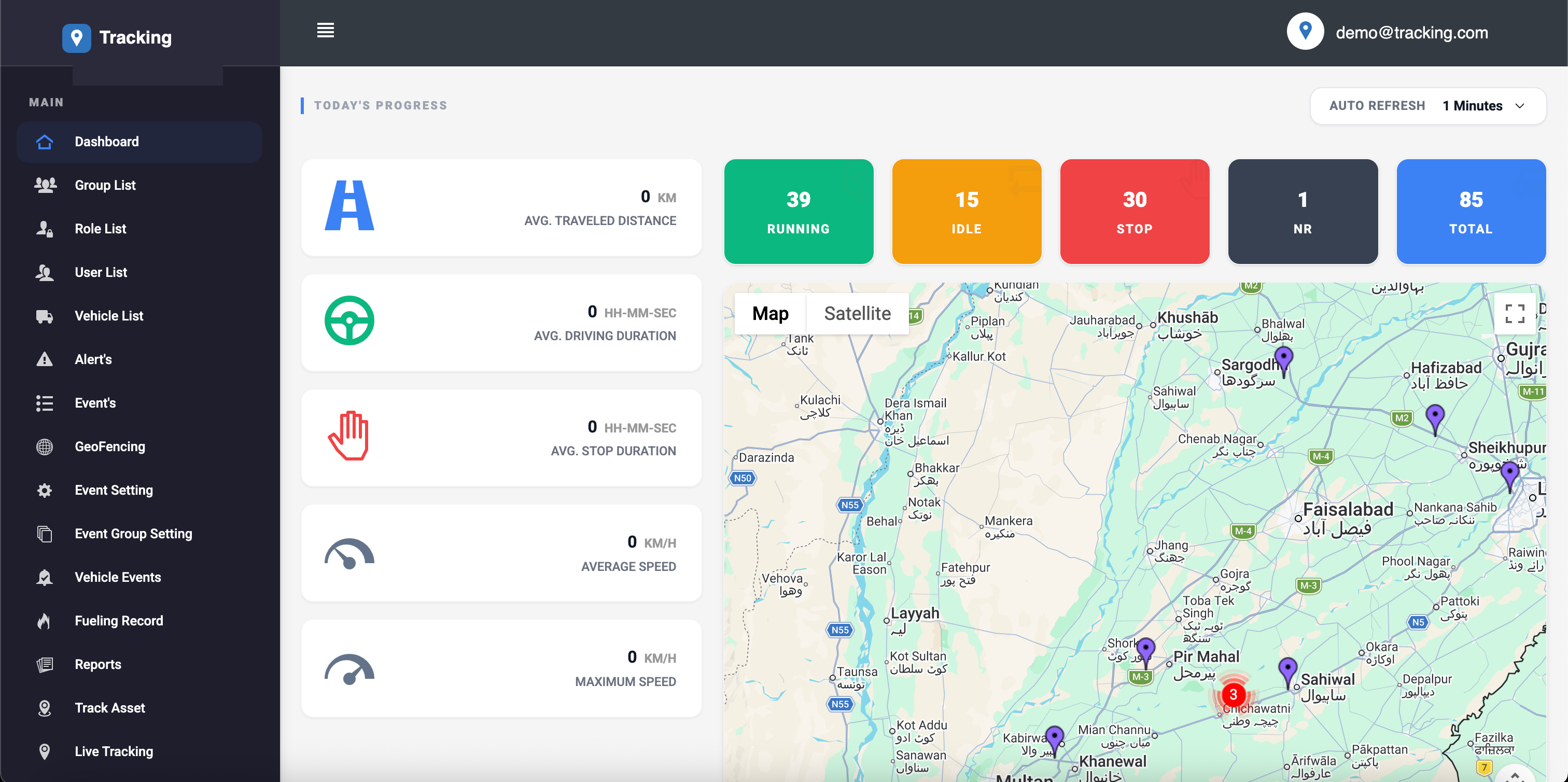Switch the map to Satellite view
This screenshot has width=1568, height=782.
coord(858,314)
